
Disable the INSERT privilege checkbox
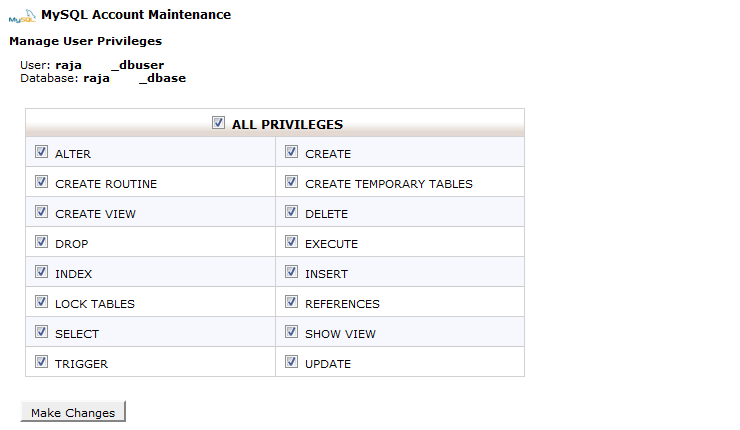(x=292, y=273)
